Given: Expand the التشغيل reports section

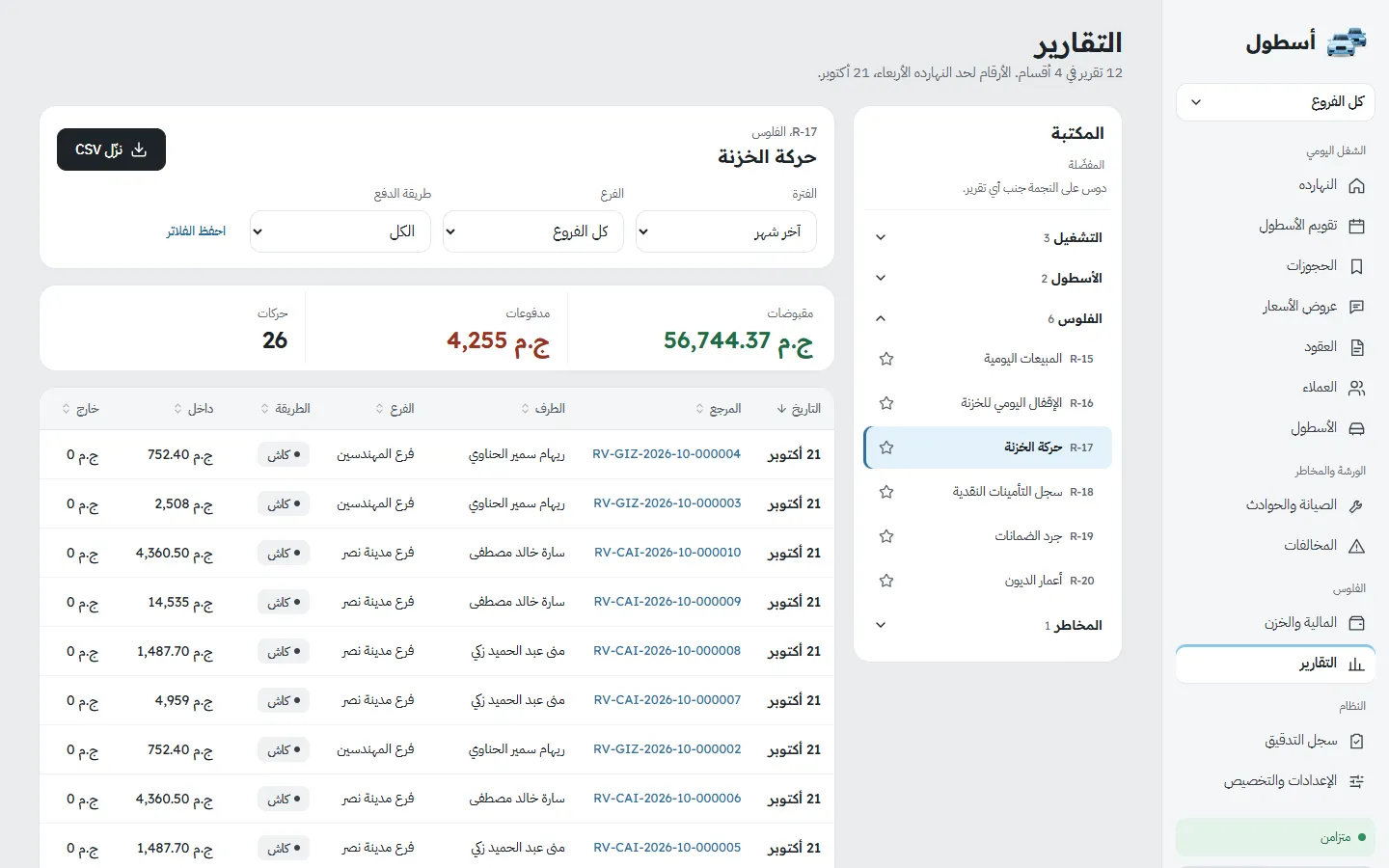Looking at the screenshot, I should point(988,237).
